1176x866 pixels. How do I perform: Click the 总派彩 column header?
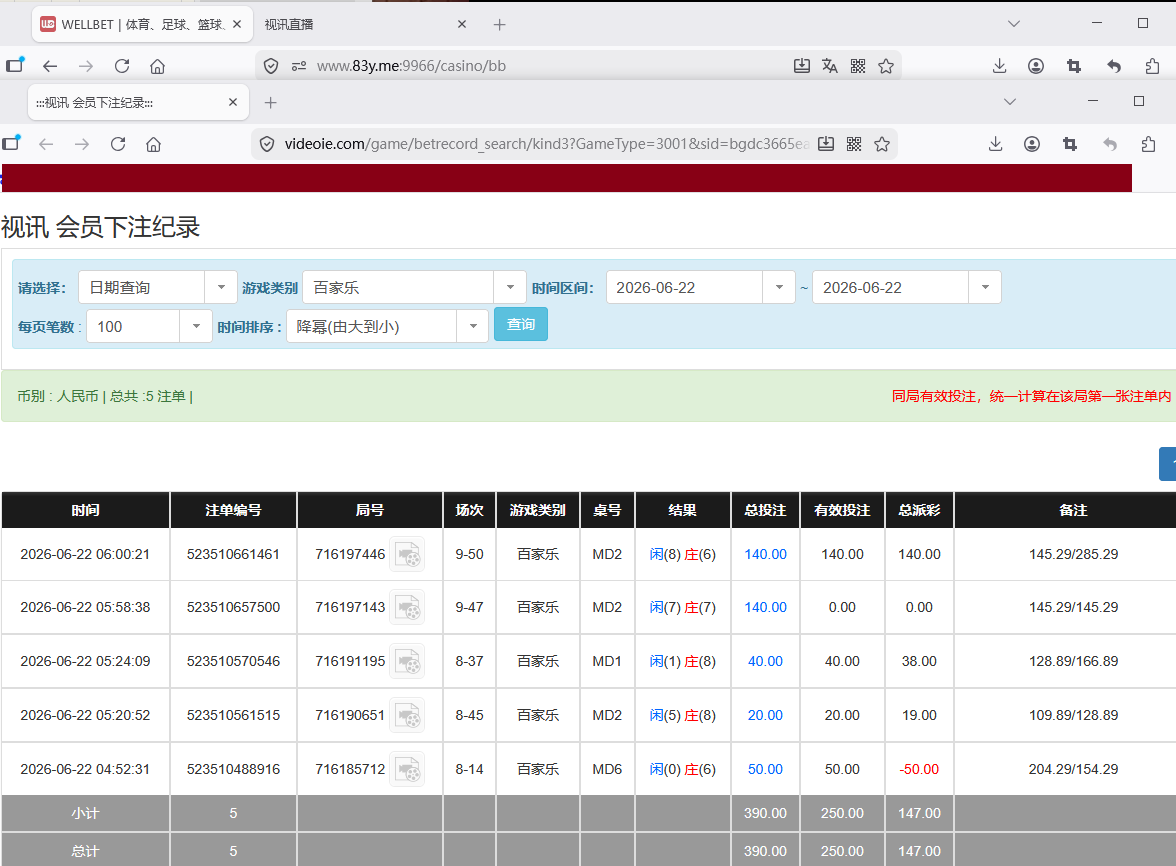(x=920, y=511)
